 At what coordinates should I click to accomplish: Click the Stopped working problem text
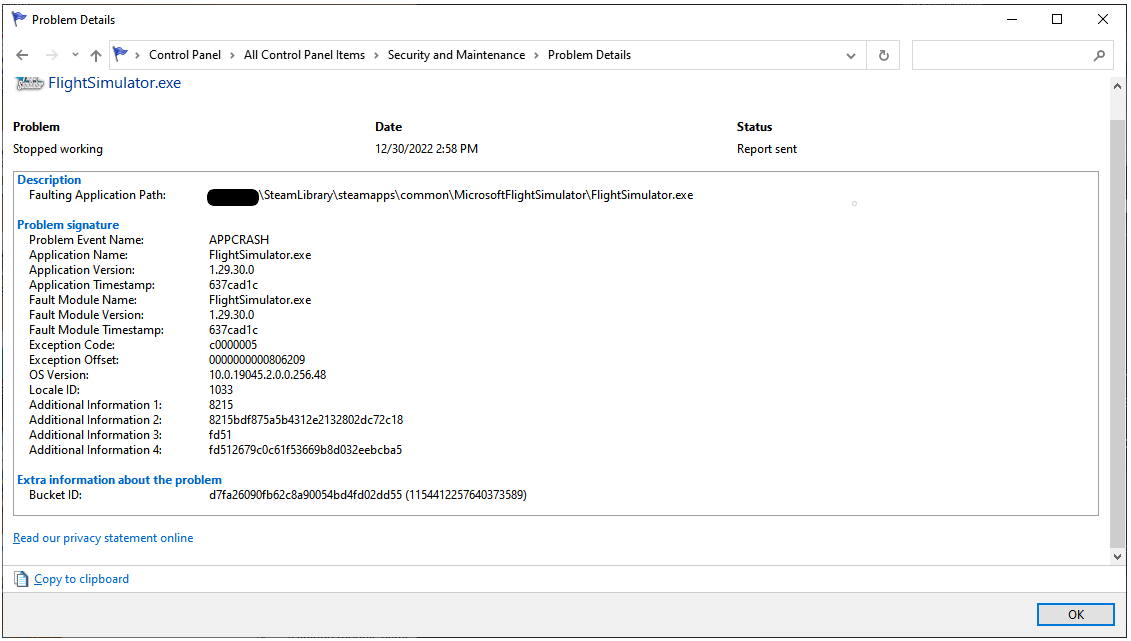click(x=58, y=149)
